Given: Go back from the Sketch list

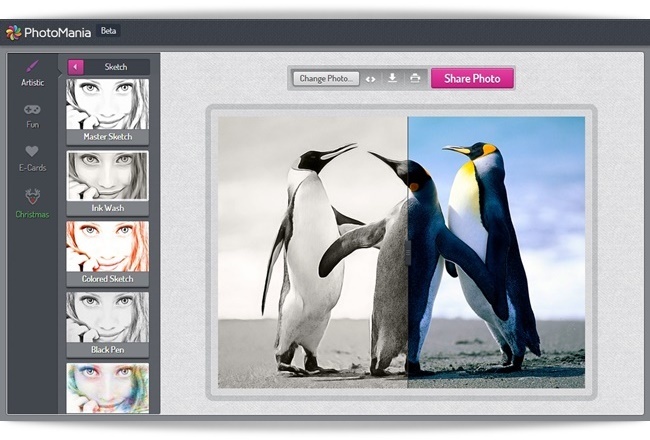Looking at the screenshot, I should (76, 67).
